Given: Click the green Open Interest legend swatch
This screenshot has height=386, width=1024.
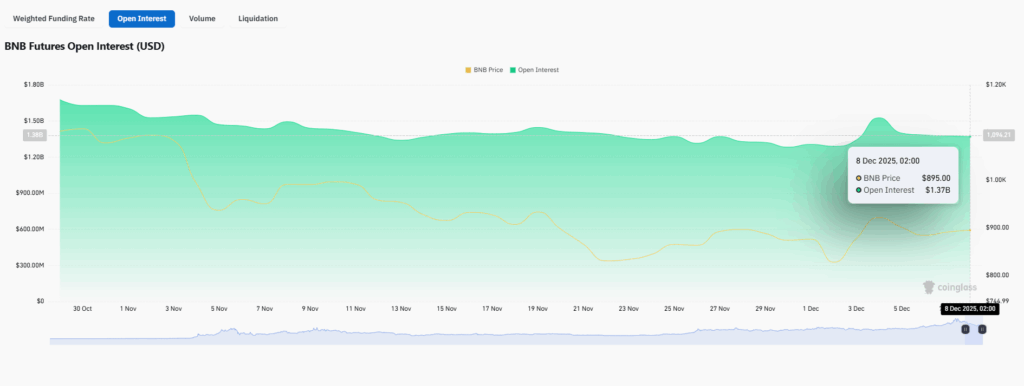Looking at the screenshot, I should click(x=513, y=70).
